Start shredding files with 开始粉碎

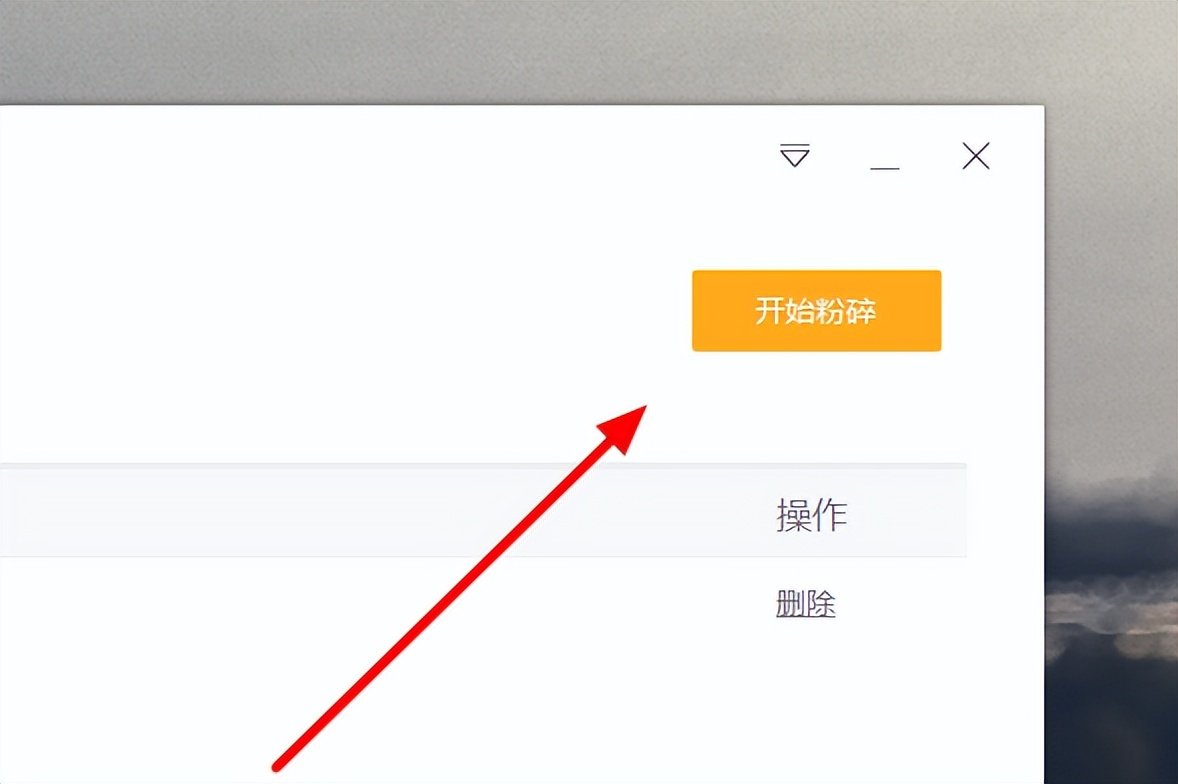click(817, 311)
